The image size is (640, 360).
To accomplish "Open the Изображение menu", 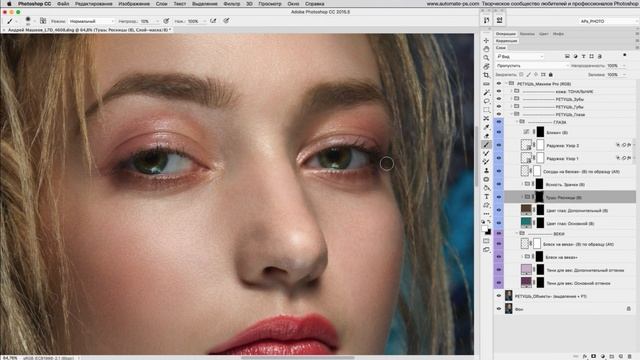I will coord(134,4).
